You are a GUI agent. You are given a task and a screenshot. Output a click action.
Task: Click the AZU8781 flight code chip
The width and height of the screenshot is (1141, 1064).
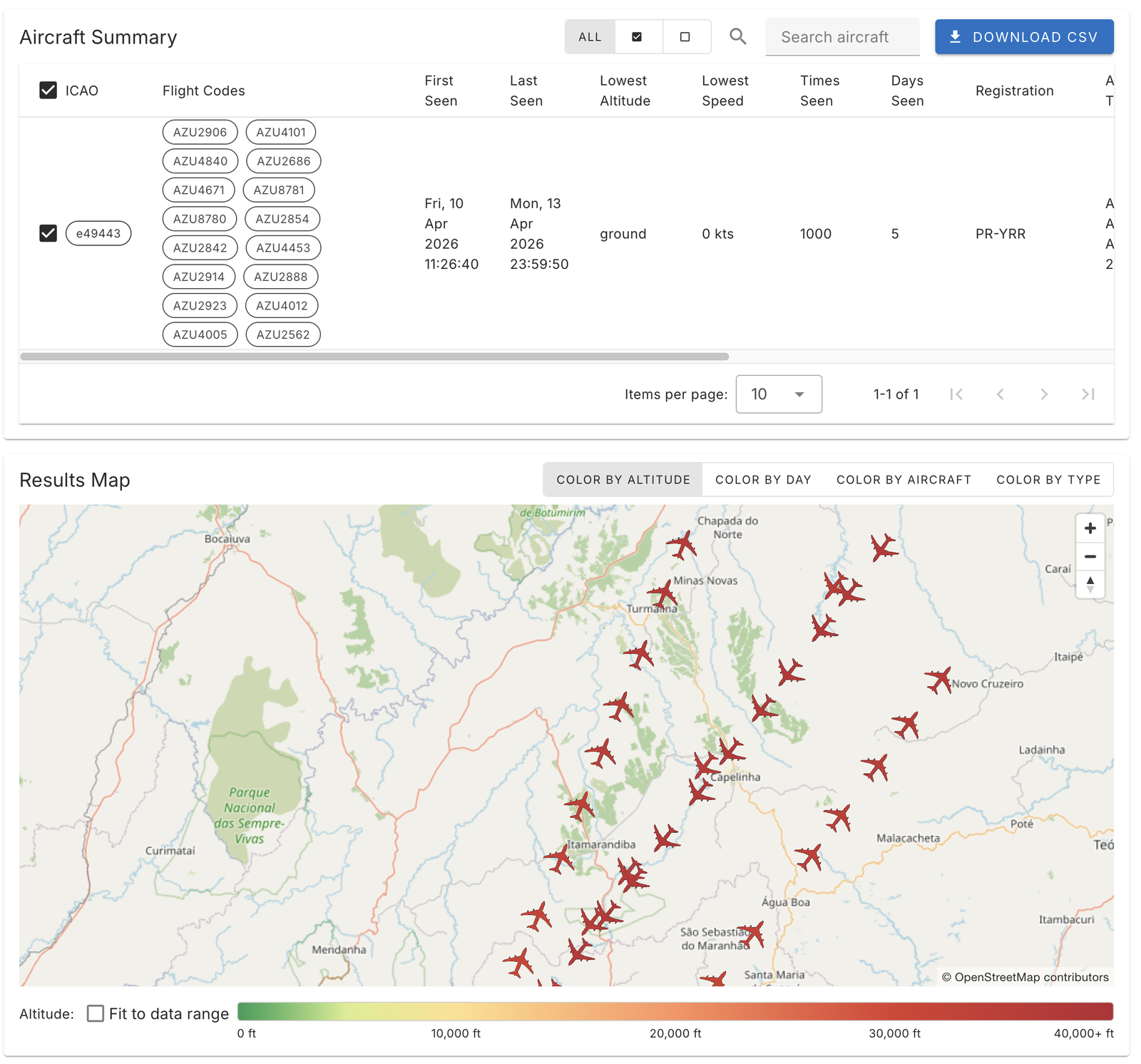[279, 190]
